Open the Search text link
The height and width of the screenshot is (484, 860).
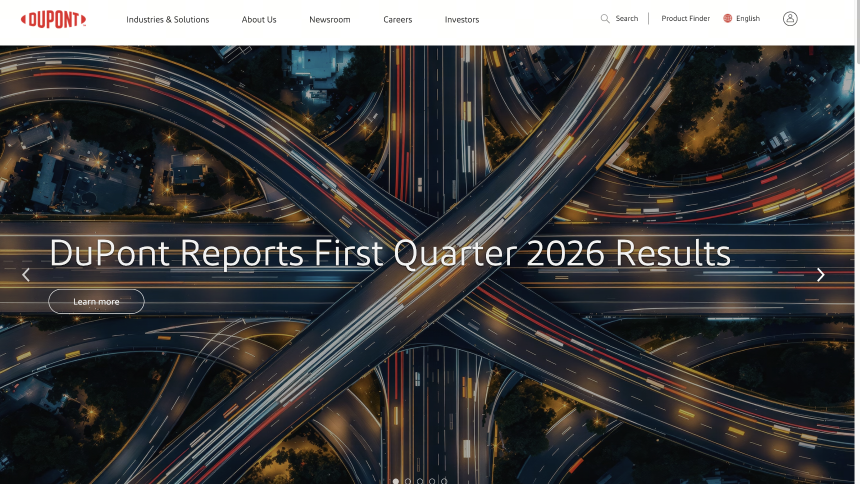tap(627, 19)
